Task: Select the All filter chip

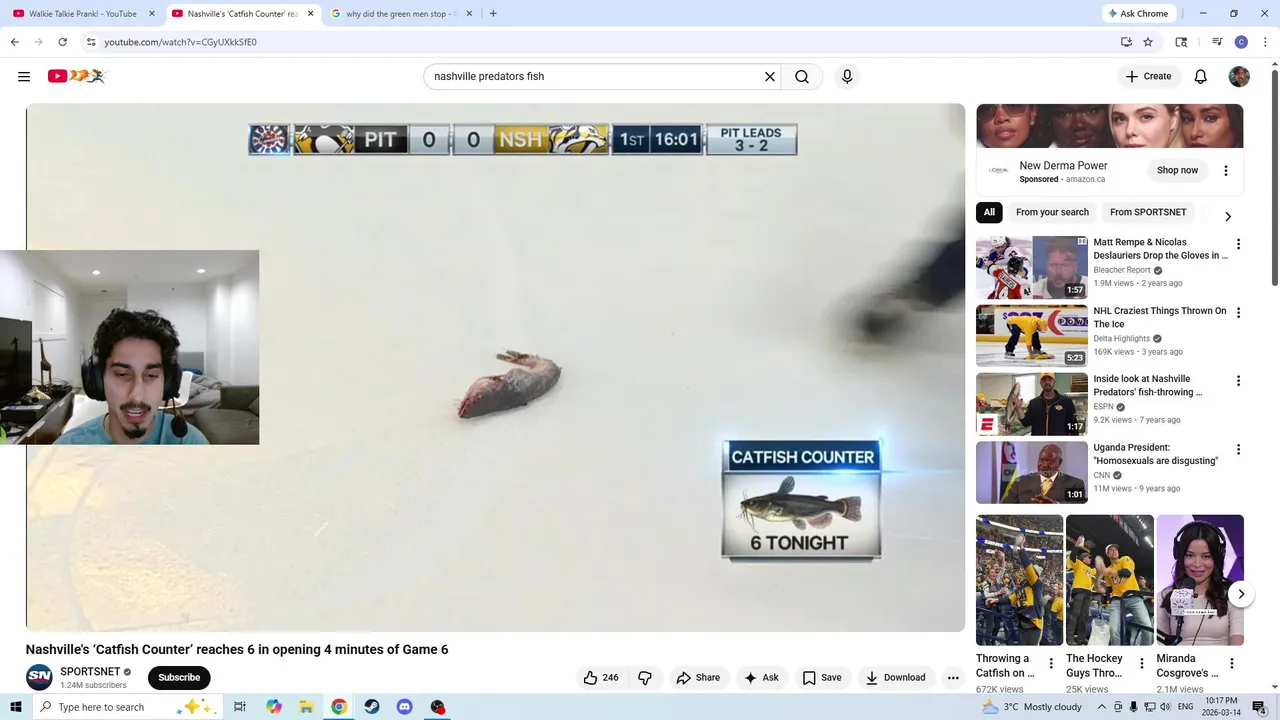Action: click(989, 212)
